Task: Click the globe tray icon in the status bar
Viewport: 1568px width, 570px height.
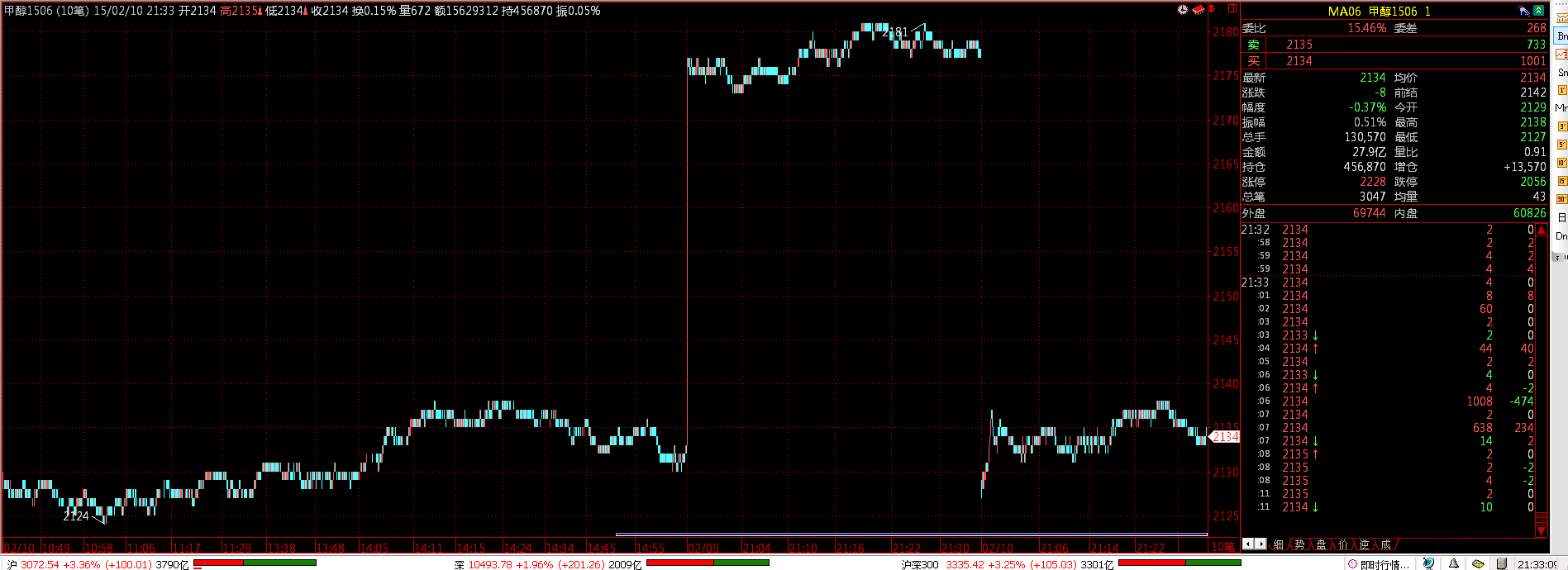Action: tap(1428, 563)
